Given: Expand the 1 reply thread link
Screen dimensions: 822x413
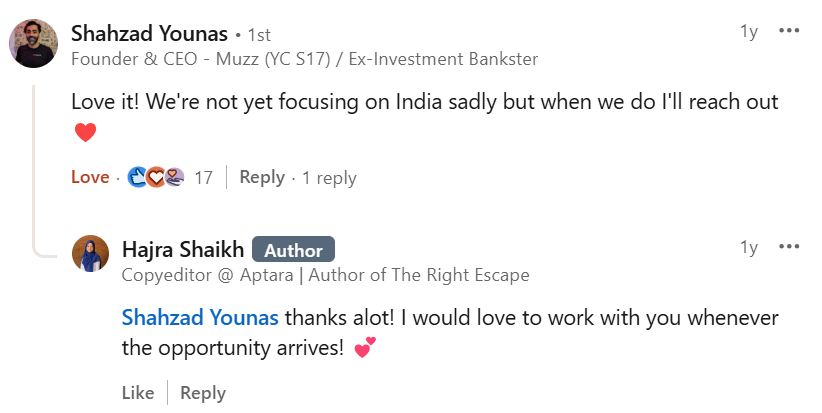Looking at the screenshot, I should point(329,178).
